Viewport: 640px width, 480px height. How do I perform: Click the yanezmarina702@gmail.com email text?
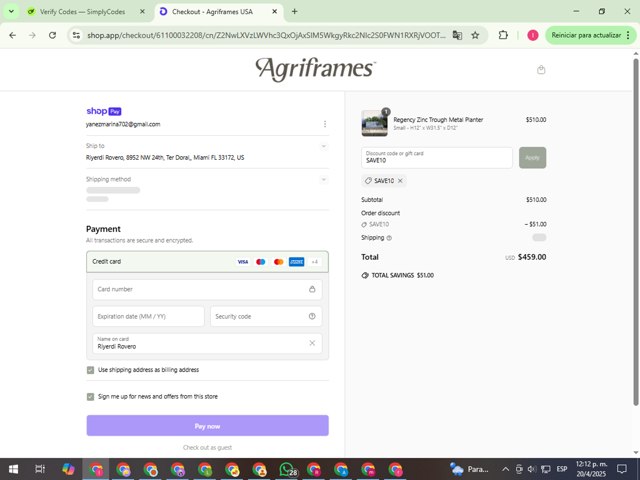[123, 124]
